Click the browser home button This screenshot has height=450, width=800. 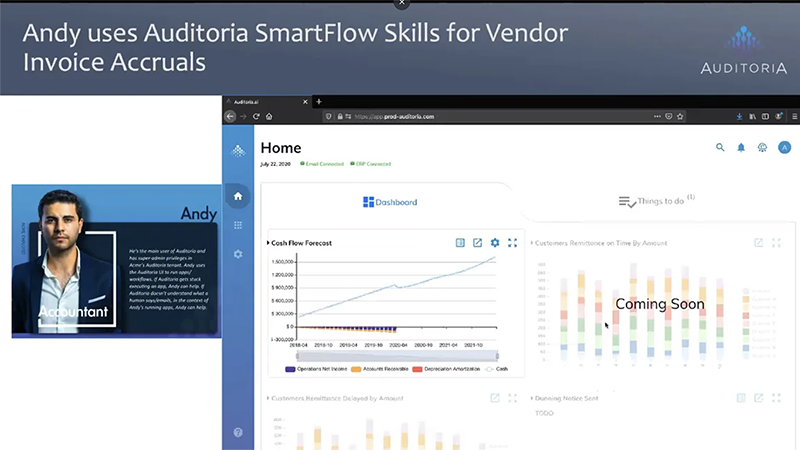click(x=269, y=116)
